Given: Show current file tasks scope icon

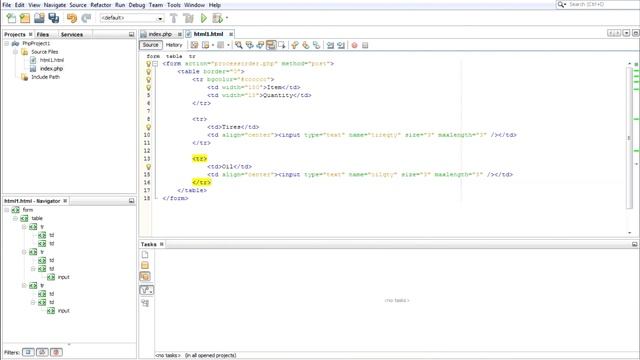Looking at the screenshot, I should (145, 255).
